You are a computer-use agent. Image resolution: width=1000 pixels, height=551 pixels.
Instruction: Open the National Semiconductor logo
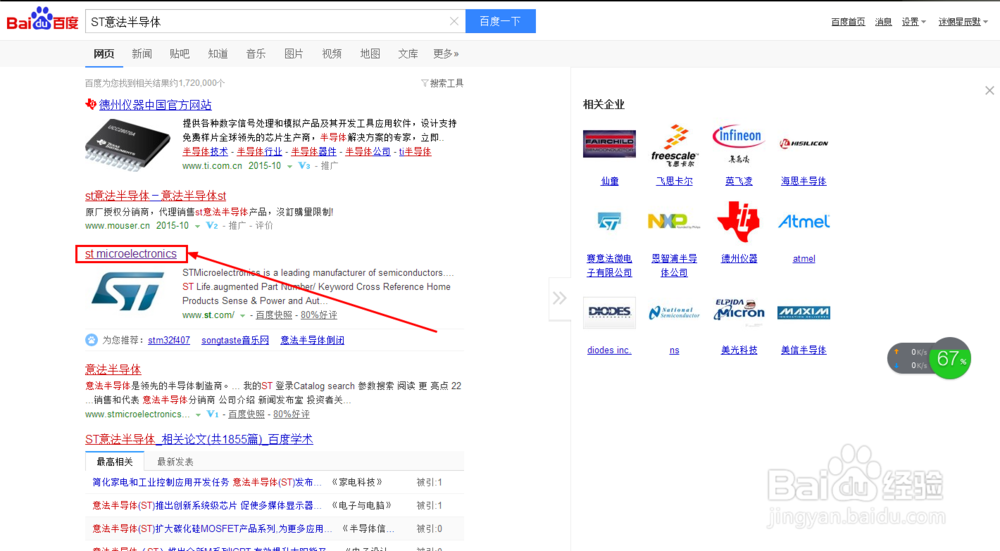point(674,312)
